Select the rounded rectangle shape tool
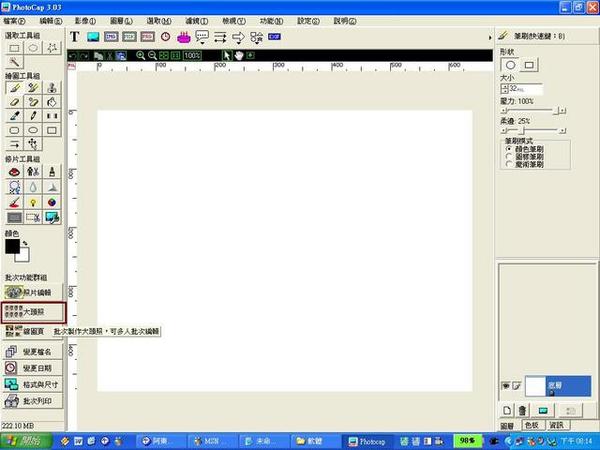 click(x=15, y=130)
